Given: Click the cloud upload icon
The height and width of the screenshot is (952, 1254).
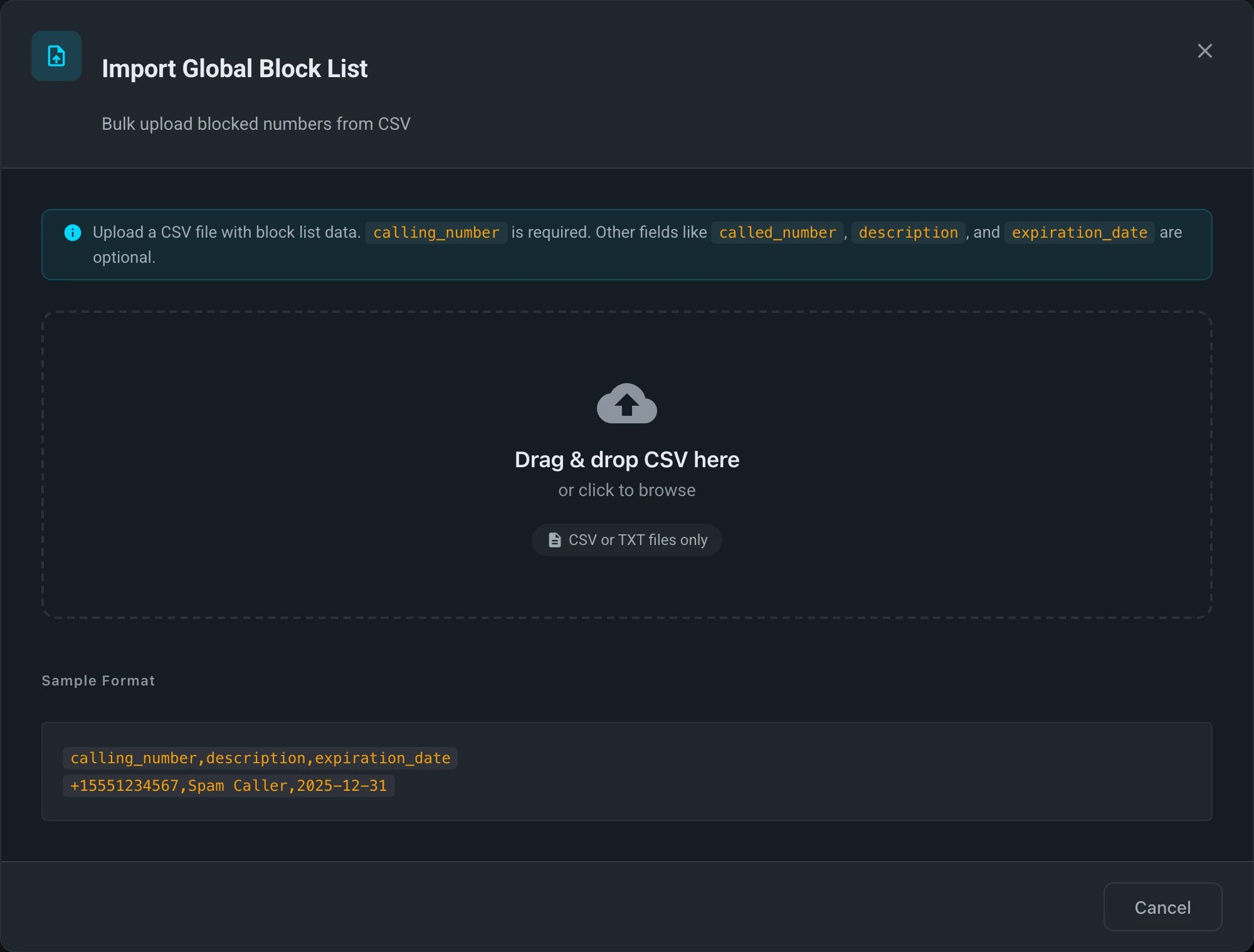Looking at the screenshot, I should point(627,403).
